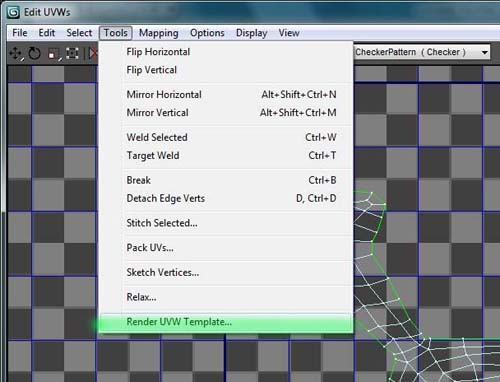Click the Edit UVWs window app icon
Image resolution: width=500 pixels, height=382 pixels.
13,12
